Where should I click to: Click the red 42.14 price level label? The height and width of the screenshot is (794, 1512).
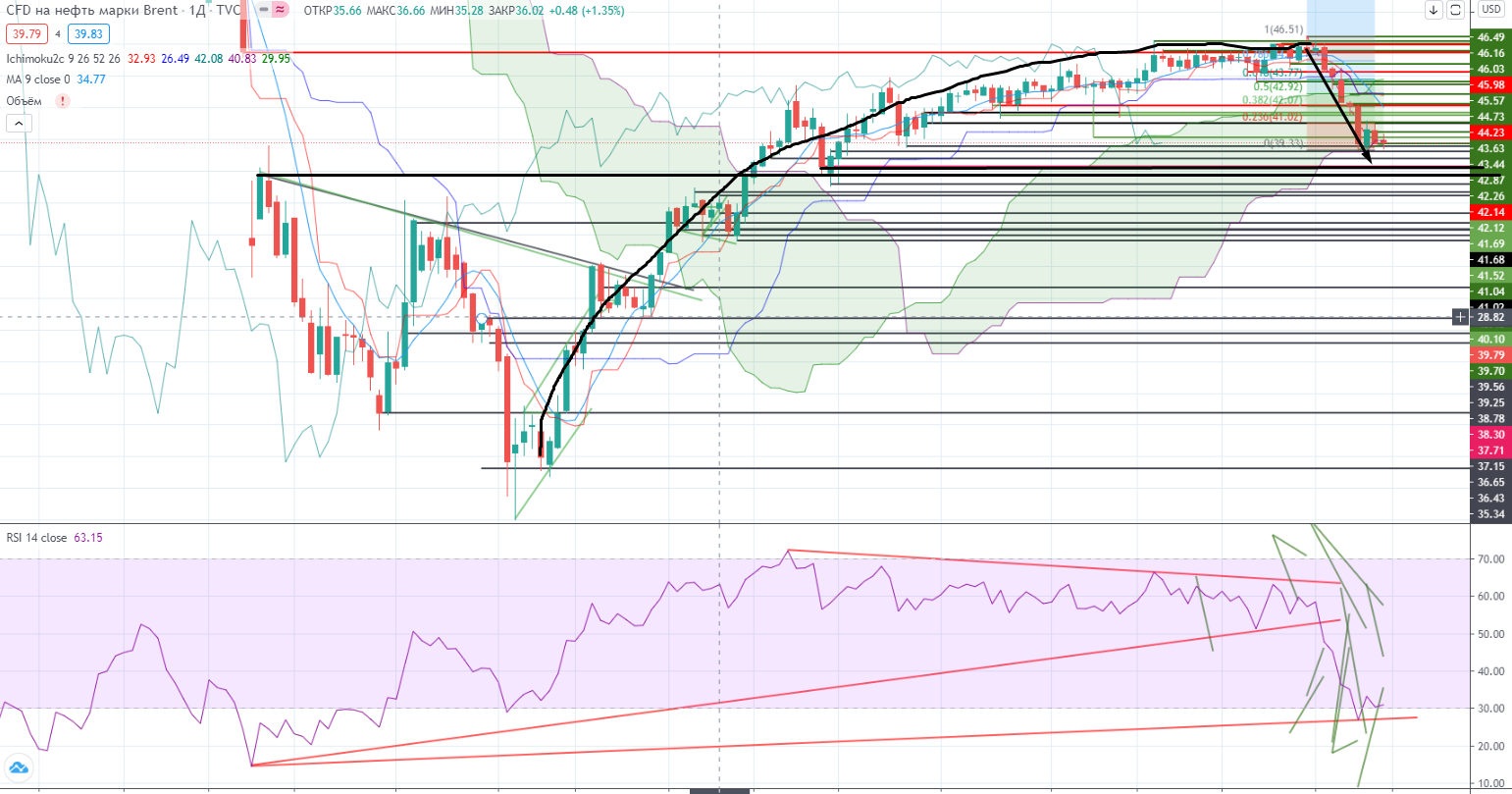1490,212
